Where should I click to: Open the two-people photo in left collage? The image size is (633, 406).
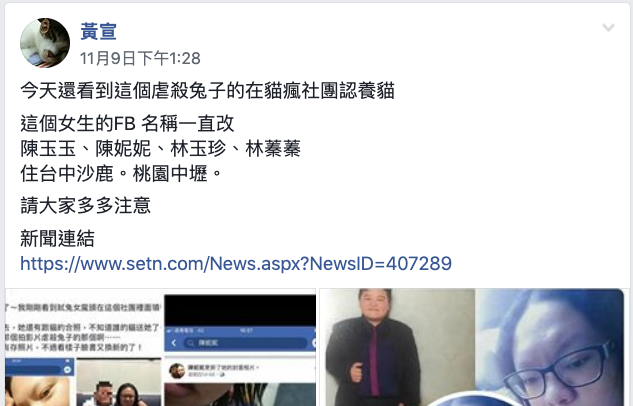tap(119, 383)
